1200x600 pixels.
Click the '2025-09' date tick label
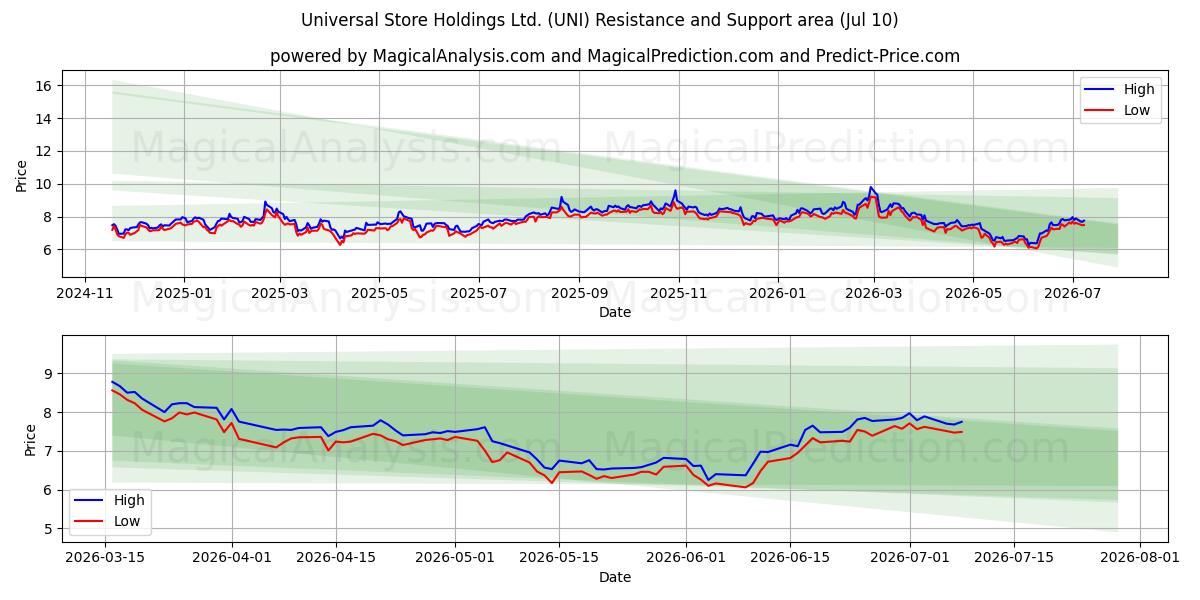point(579,293)
